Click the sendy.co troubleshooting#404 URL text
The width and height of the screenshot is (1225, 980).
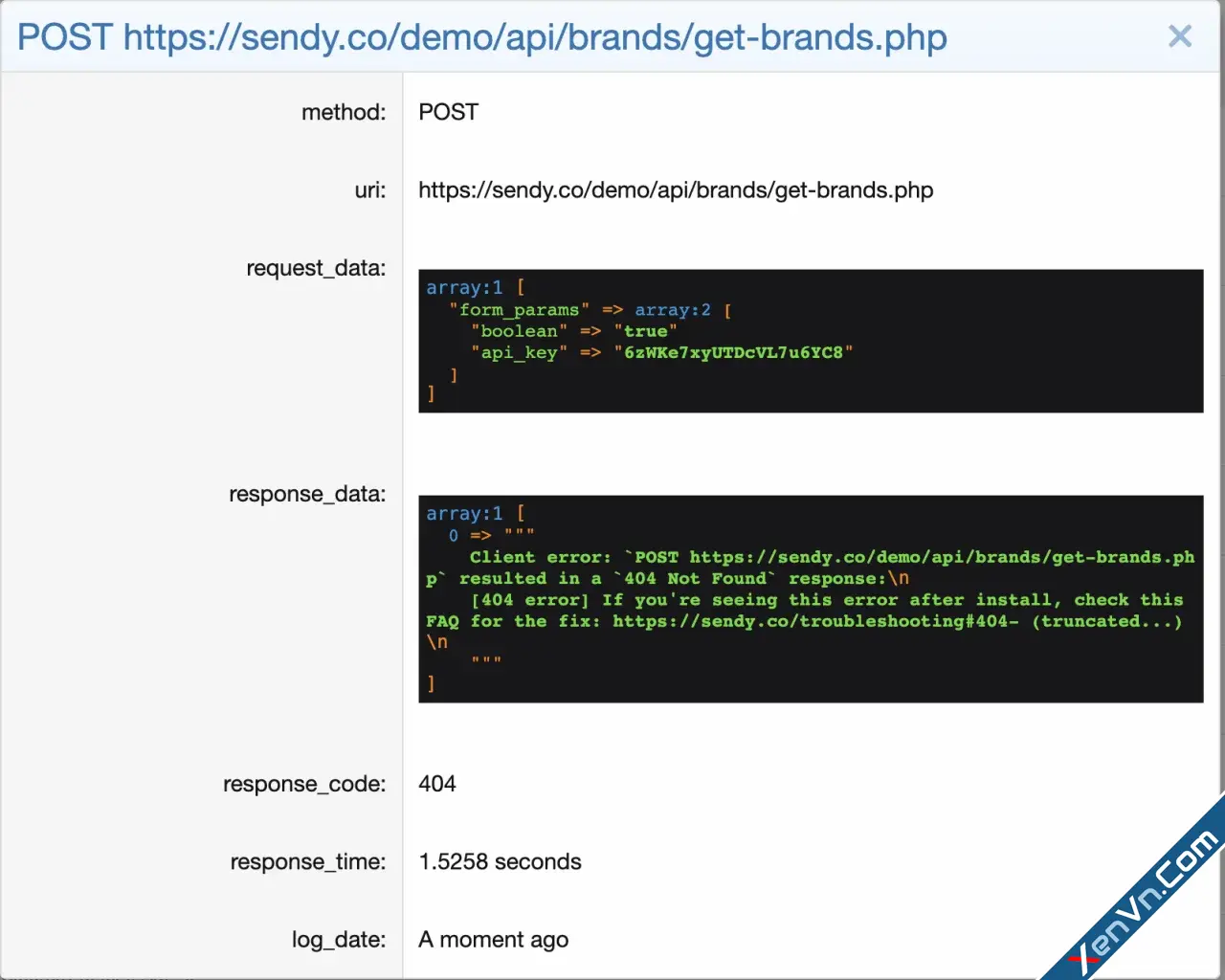click(x=815, y=621)
